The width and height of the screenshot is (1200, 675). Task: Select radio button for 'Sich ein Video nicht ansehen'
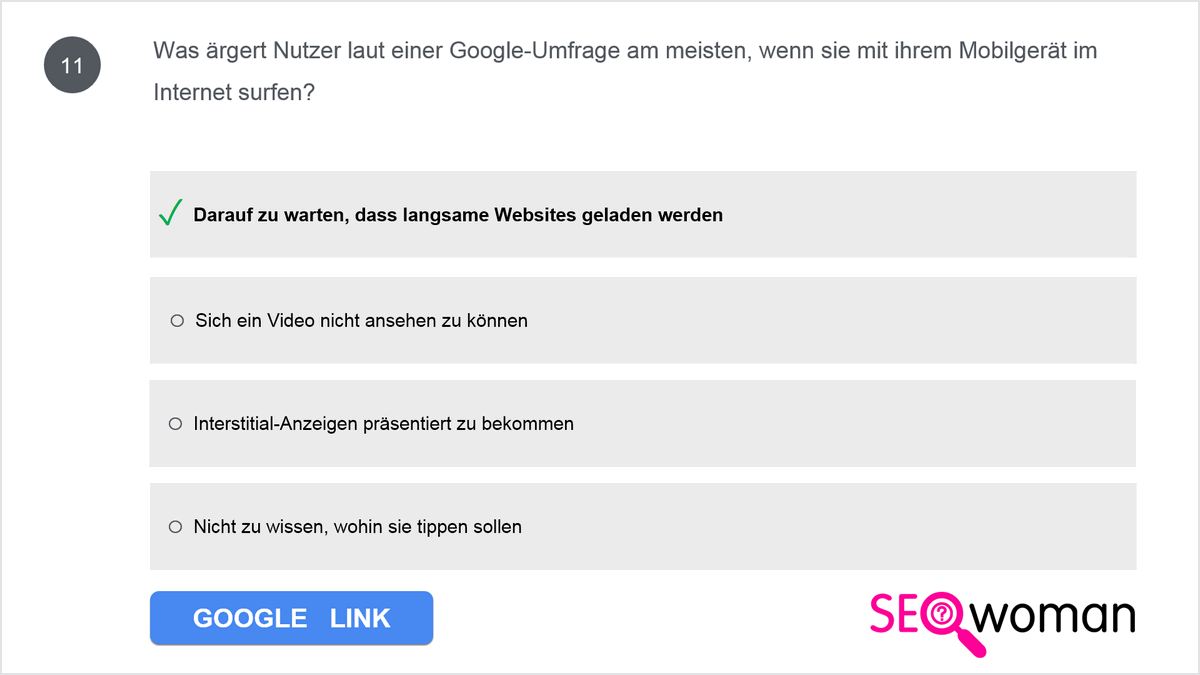coord(177,321)
